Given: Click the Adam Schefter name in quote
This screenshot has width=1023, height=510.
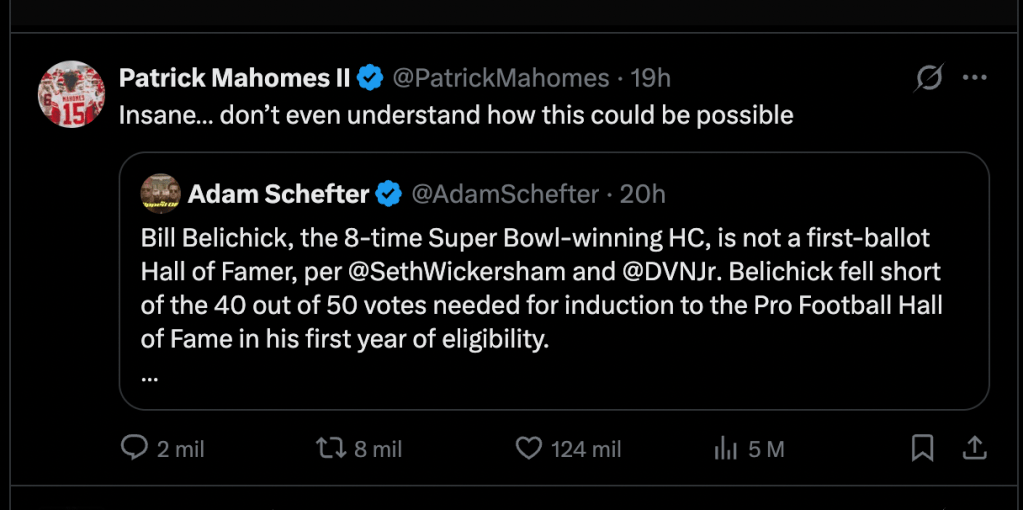Looking at the screenshot, I should [278, 193].
